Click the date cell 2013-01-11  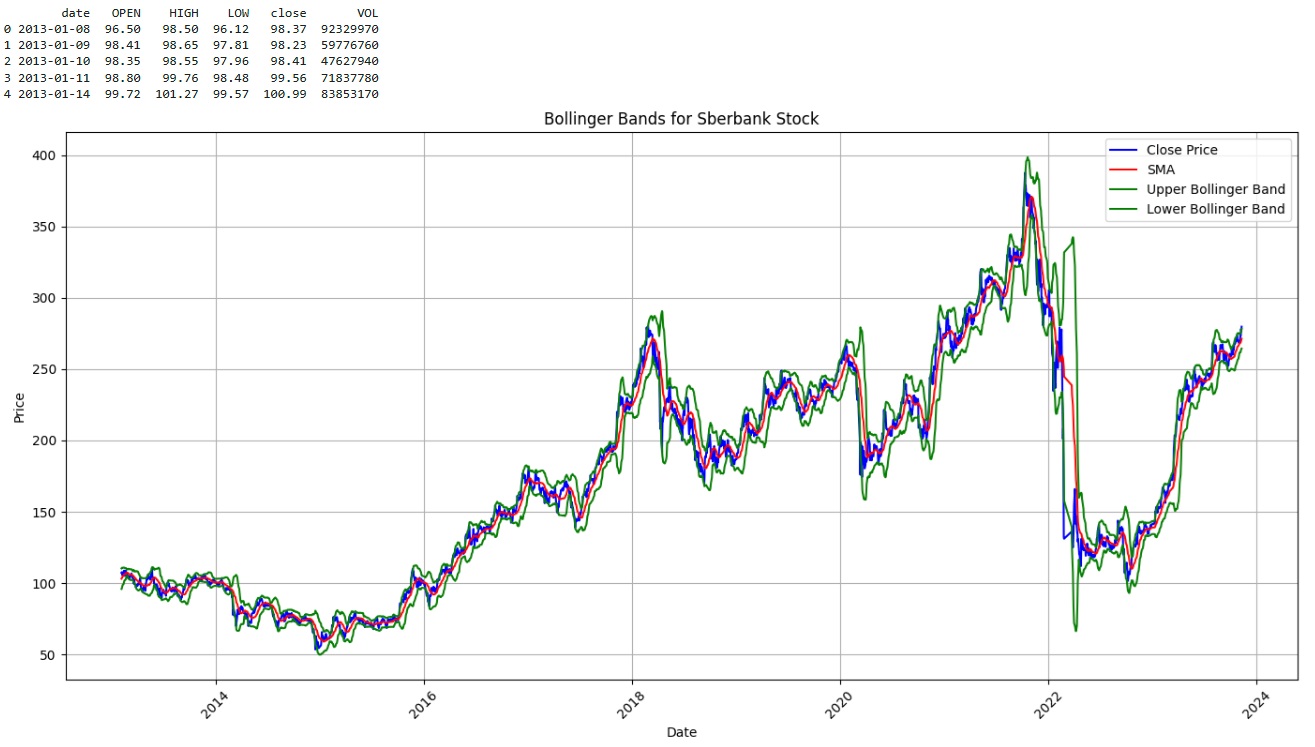coord(54,77)
